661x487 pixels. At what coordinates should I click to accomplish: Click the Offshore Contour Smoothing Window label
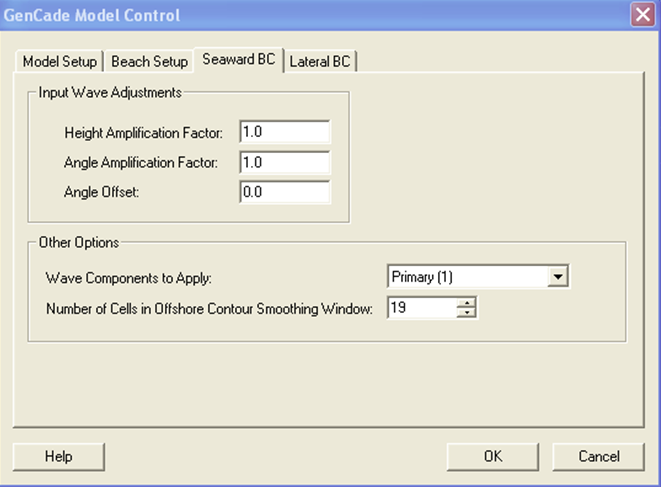[x=209, y=309]
